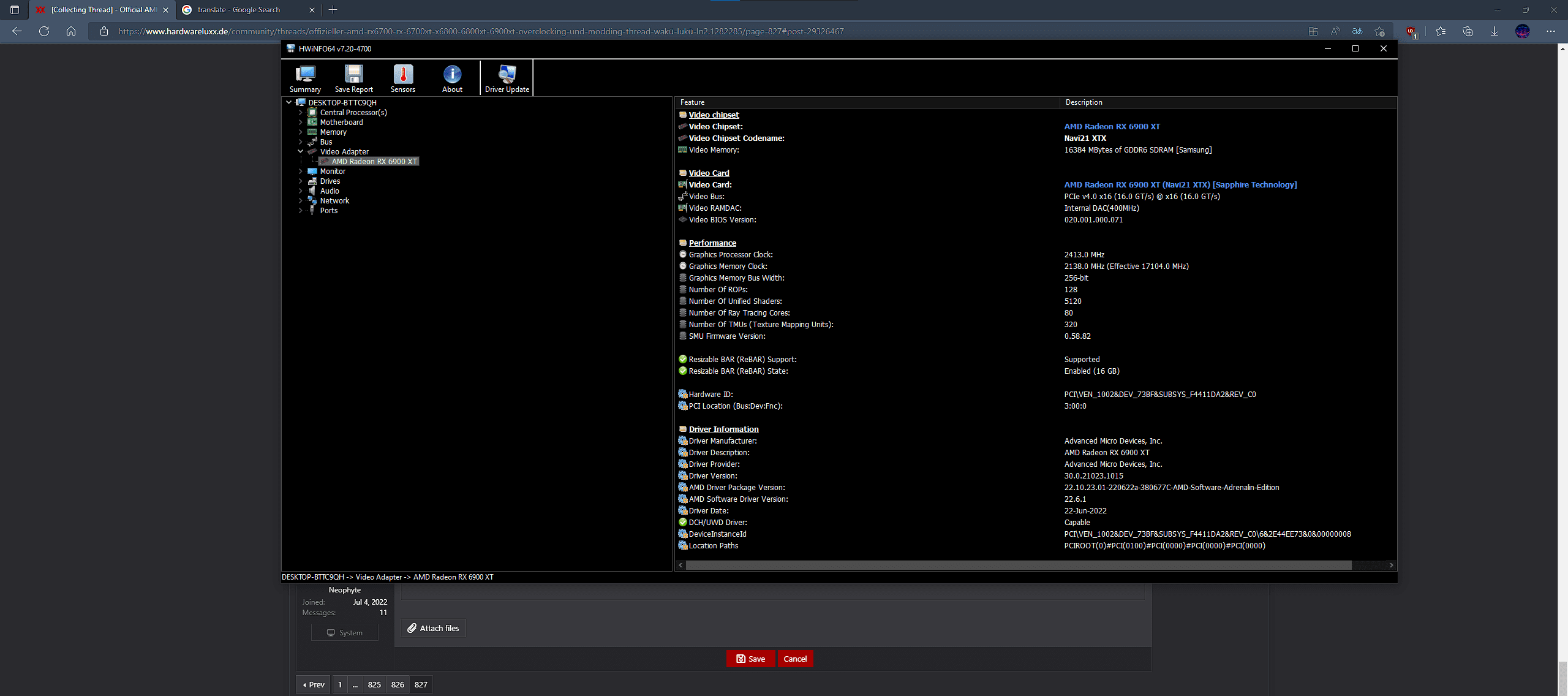Open the AMD Radeon RX 6900 XT chipset link
The image size is (1568, 696).
click(1112, 126)
